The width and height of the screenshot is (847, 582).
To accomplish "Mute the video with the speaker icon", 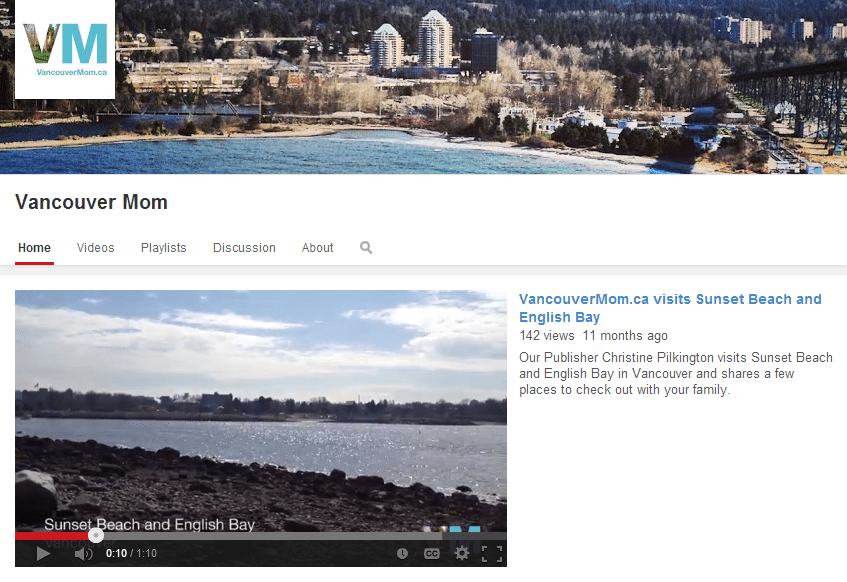I will pyautogui.click(x=83, y=553).
